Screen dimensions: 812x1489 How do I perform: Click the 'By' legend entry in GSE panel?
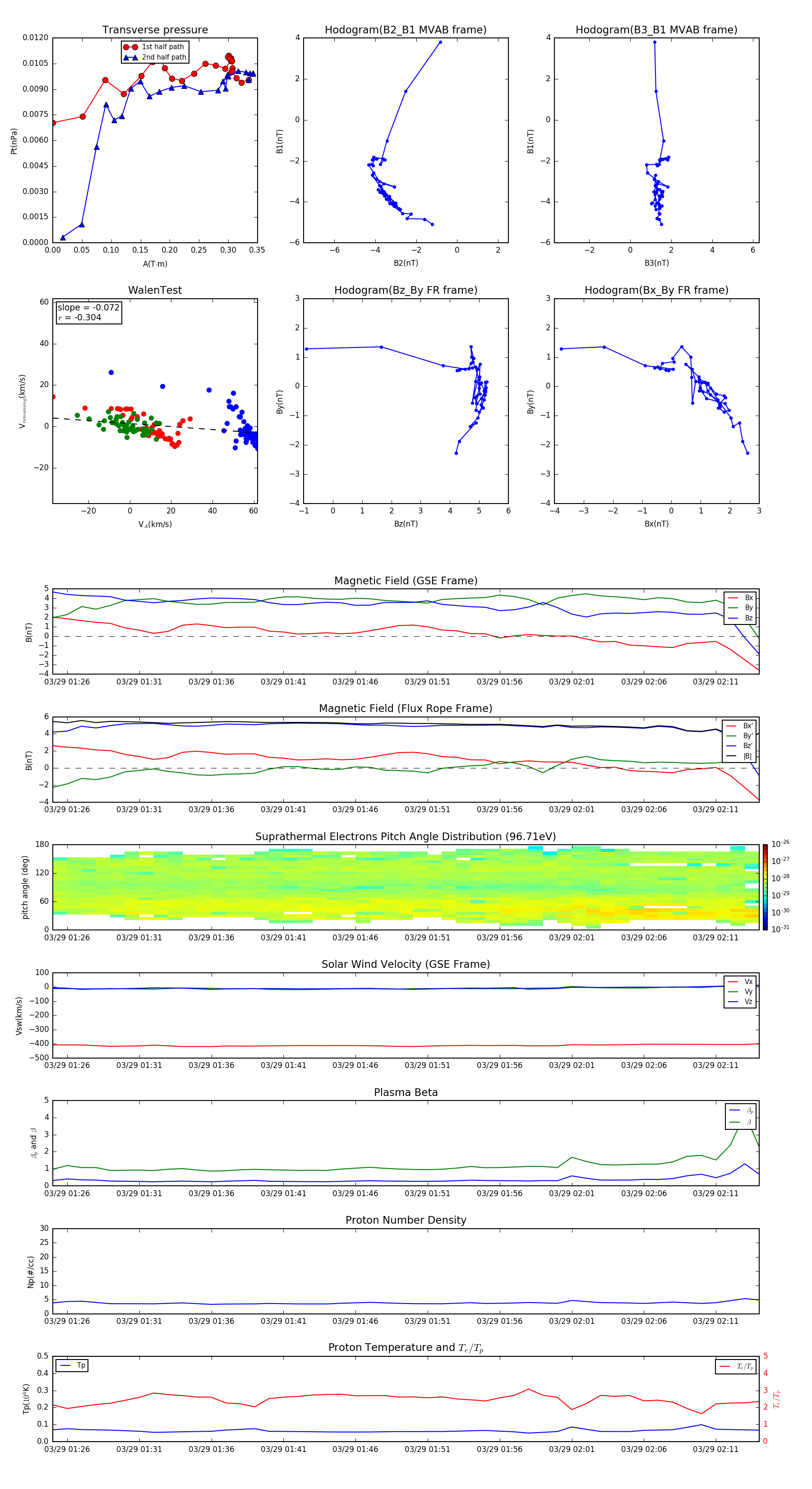pyautogui.click(x=740, y=607)
